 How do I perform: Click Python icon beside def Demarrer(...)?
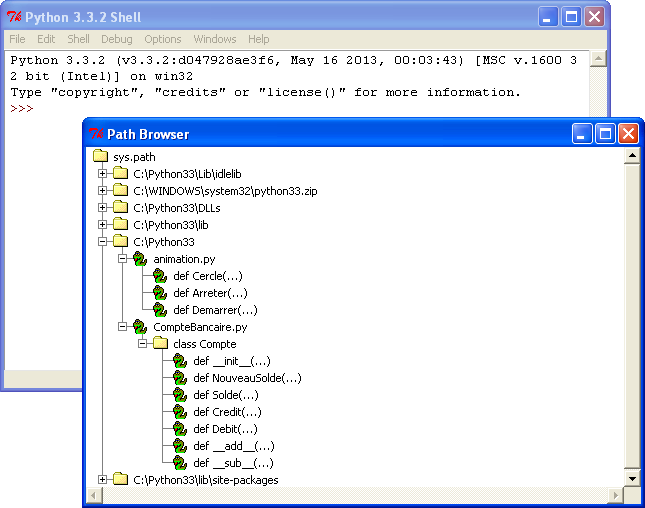(160, 310)
